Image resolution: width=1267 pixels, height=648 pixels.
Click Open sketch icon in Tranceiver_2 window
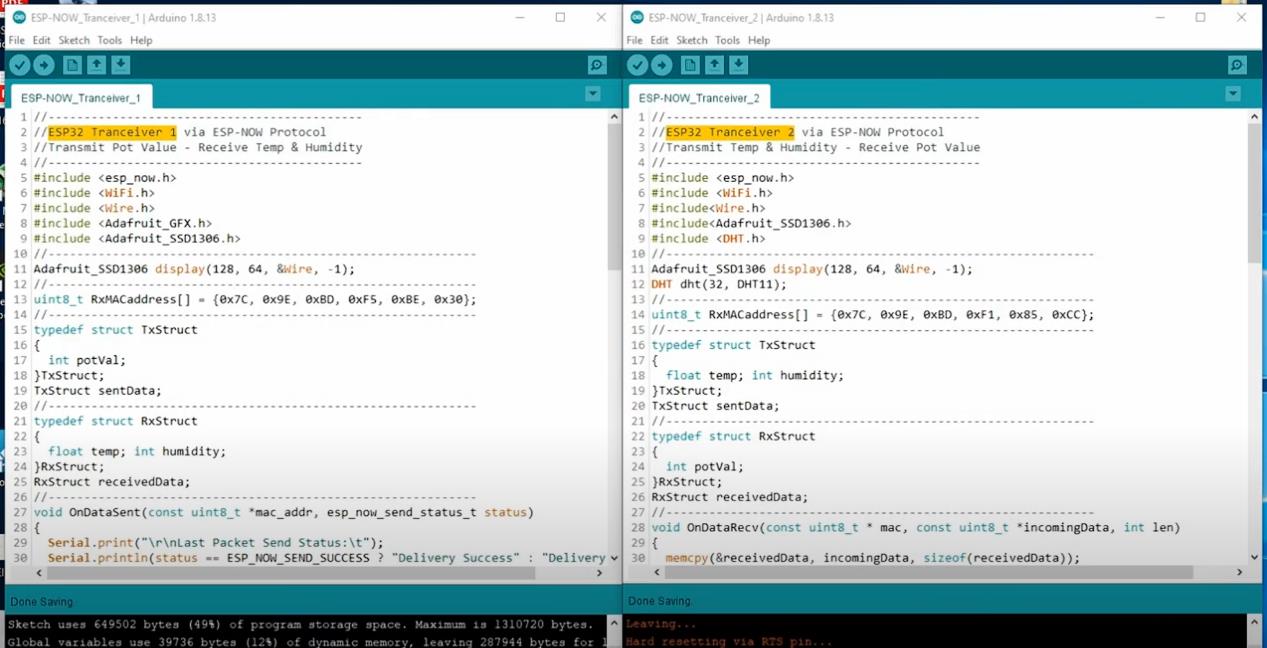(x=714, y=65)
